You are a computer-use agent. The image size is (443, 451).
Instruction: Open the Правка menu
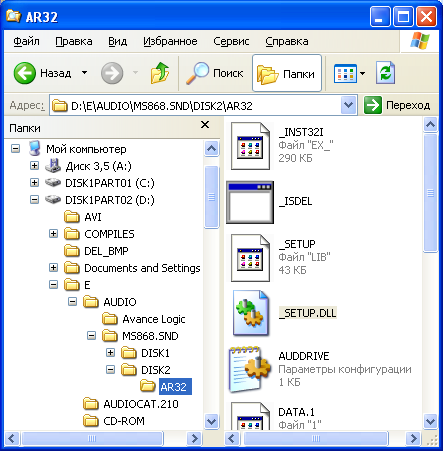74,41
